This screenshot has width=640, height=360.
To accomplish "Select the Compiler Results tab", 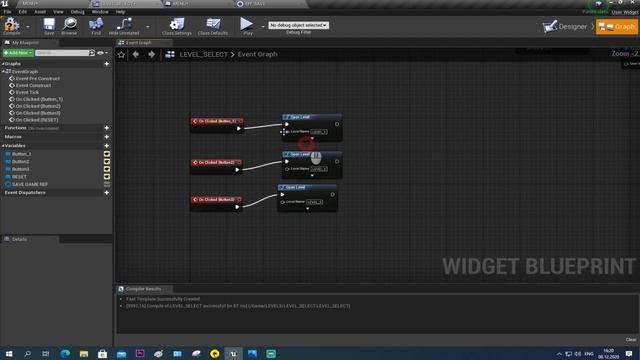I will [x=143, y=289].
